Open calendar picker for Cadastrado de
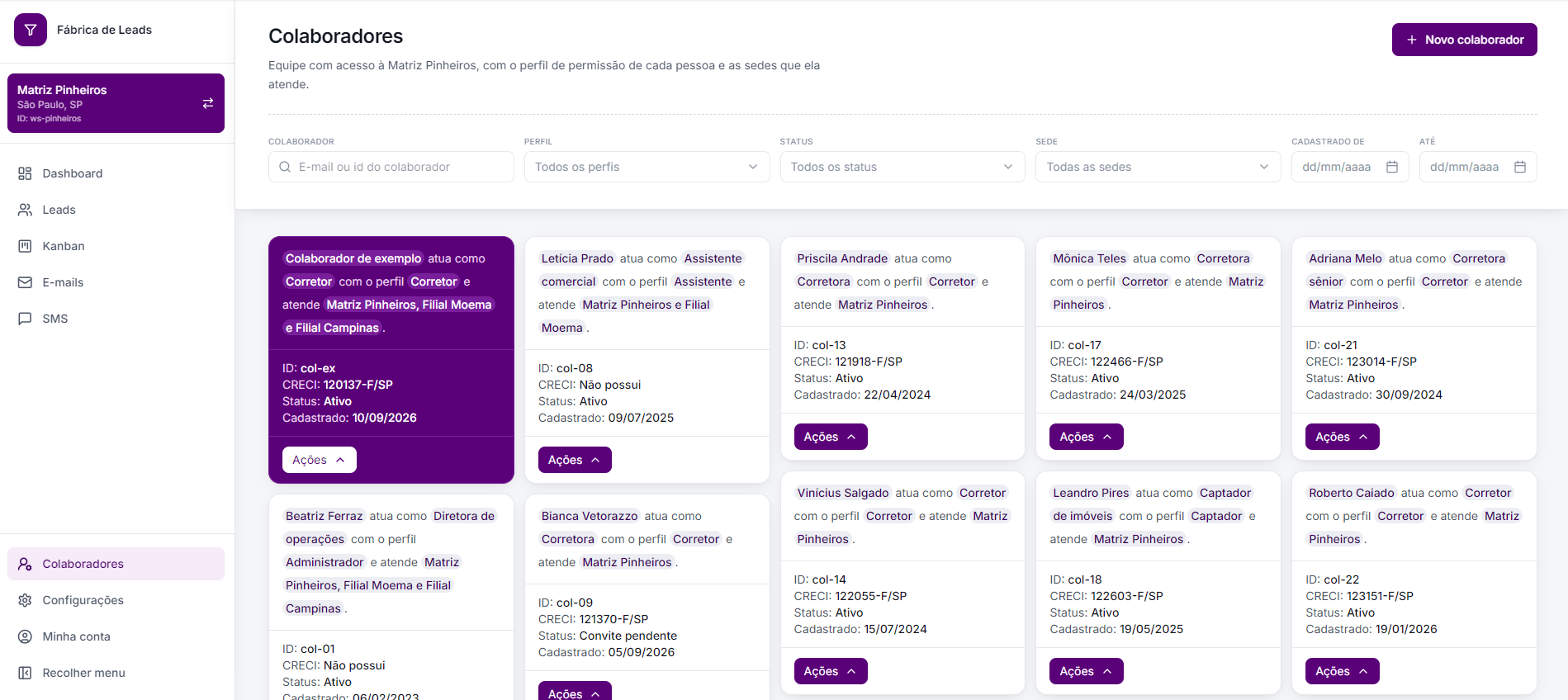The image size is (1568, 700). pos(1392,167)
